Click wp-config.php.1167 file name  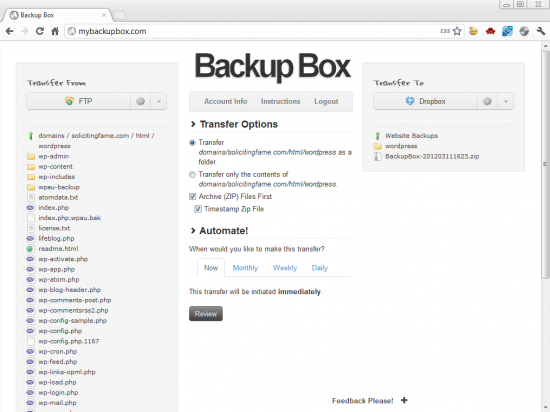pos(69,341)
